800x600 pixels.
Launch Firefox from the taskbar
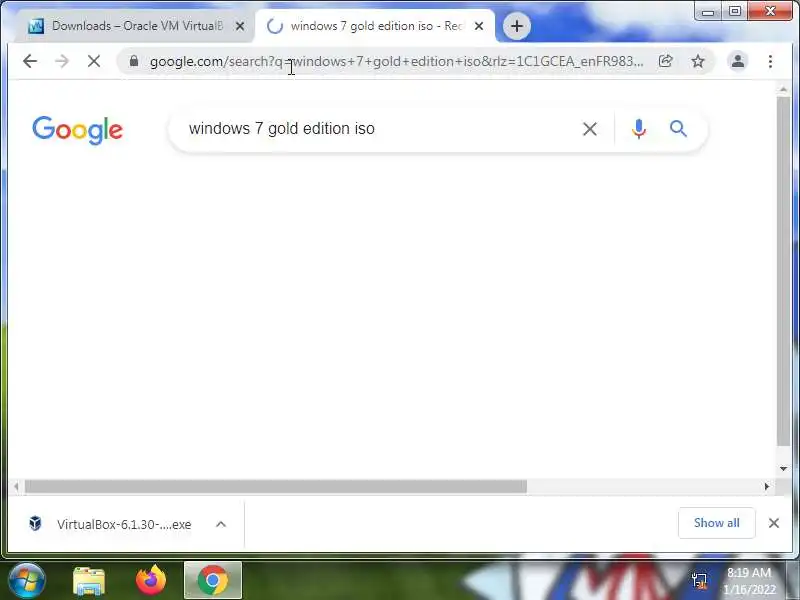tap(151, 580)
